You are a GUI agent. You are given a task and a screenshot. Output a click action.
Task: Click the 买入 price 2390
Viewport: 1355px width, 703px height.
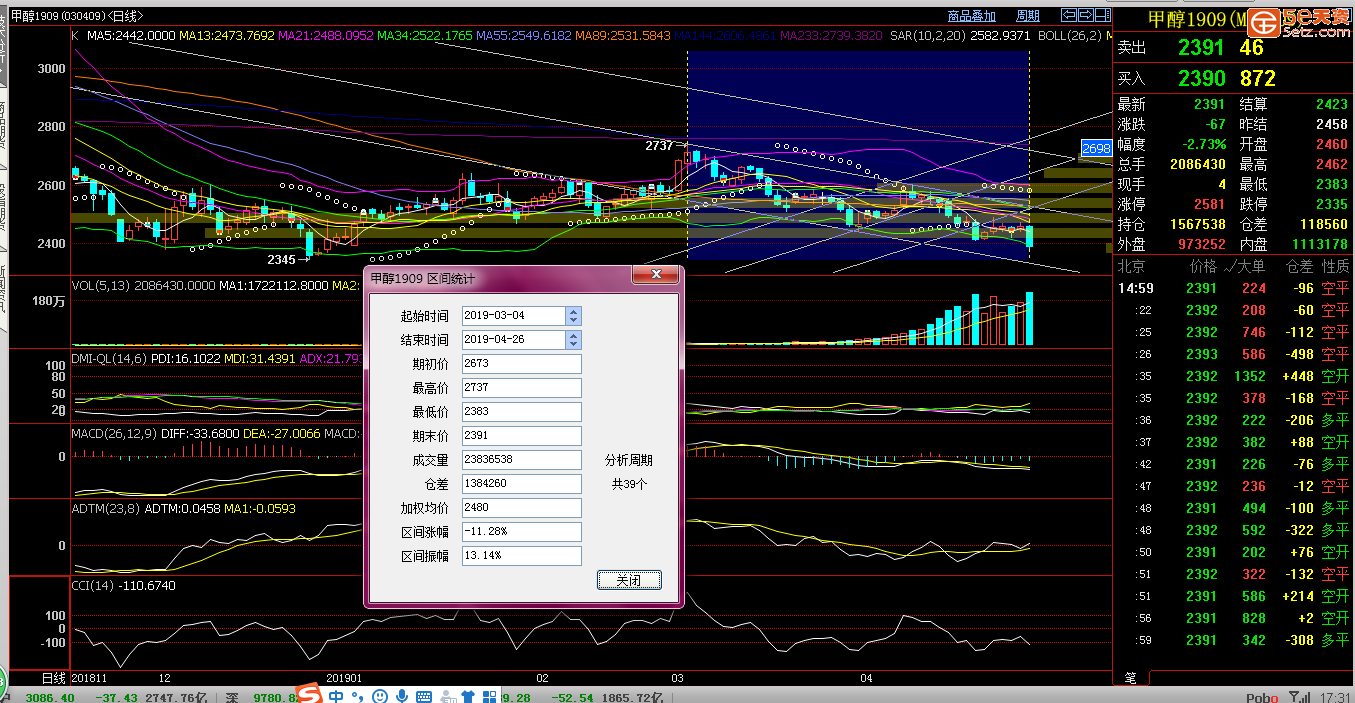pos(1200,78)
